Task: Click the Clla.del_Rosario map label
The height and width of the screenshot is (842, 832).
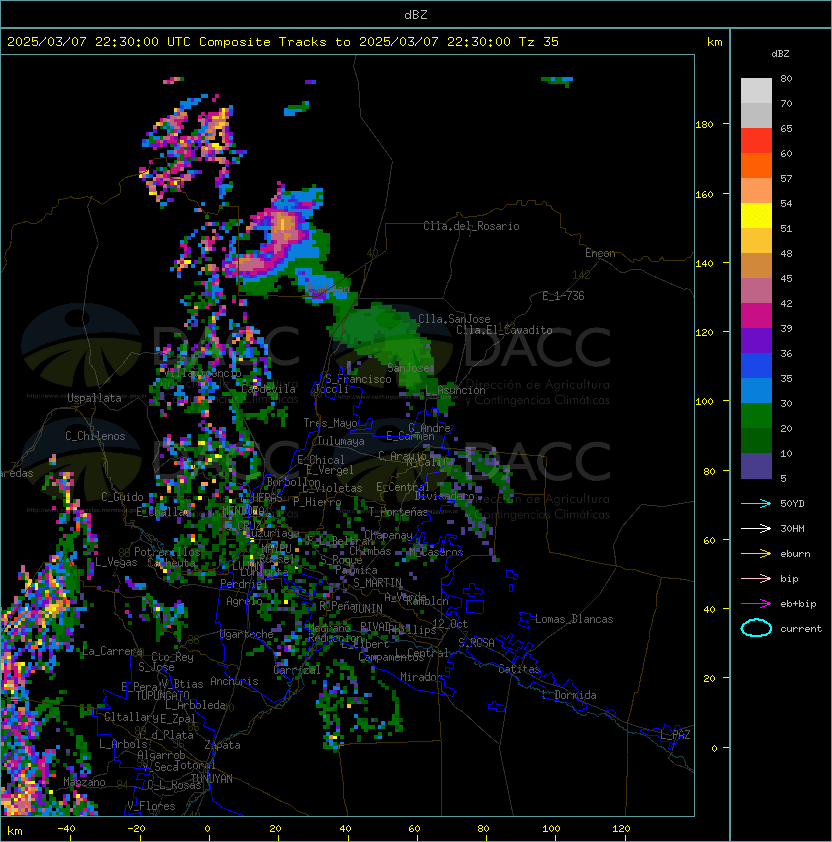Action: pos(471,226)
